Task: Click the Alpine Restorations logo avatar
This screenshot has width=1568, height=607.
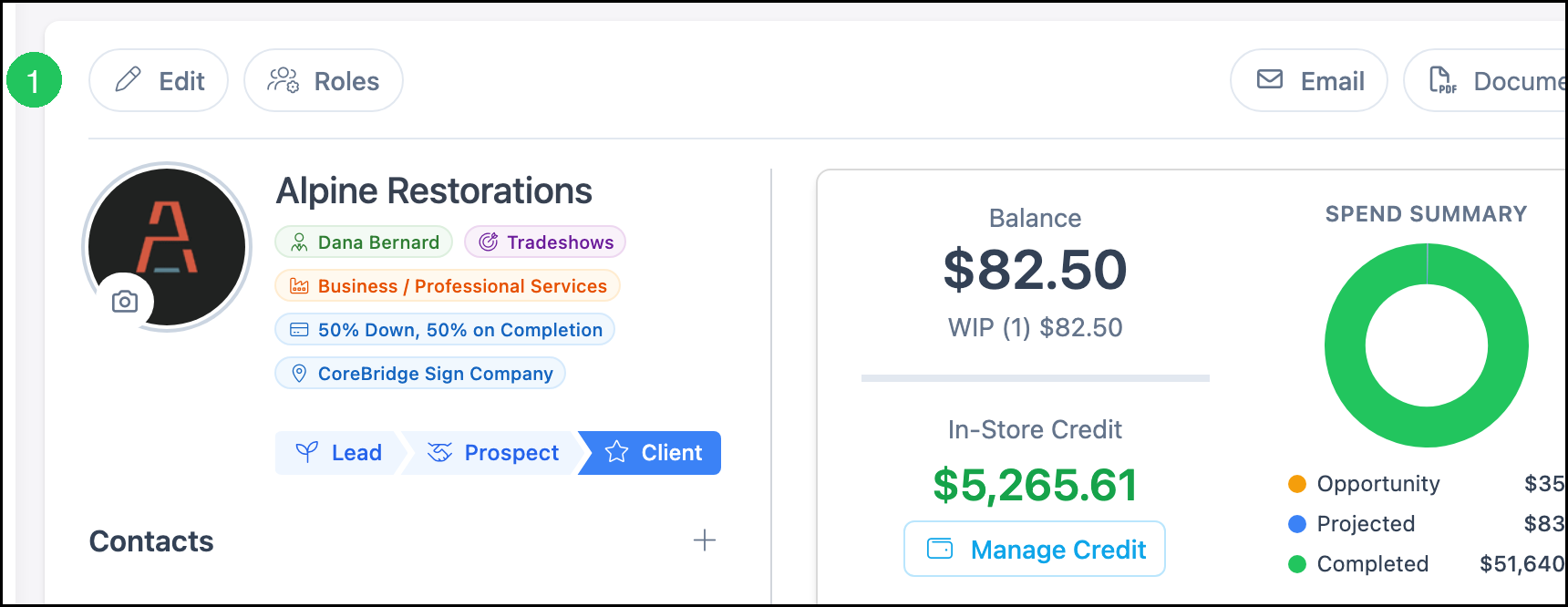Action: point(167,247)
